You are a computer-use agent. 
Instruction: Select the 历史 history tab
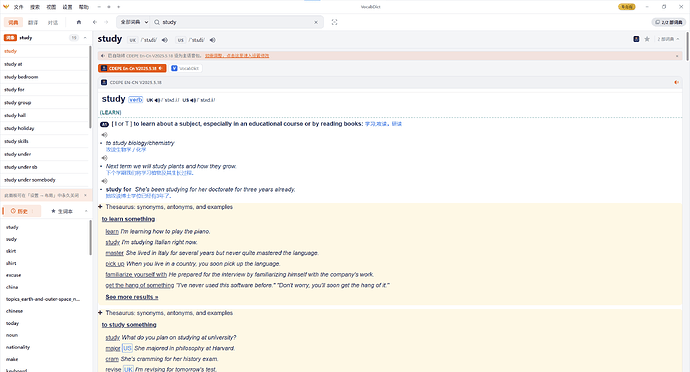pos(22,211)
